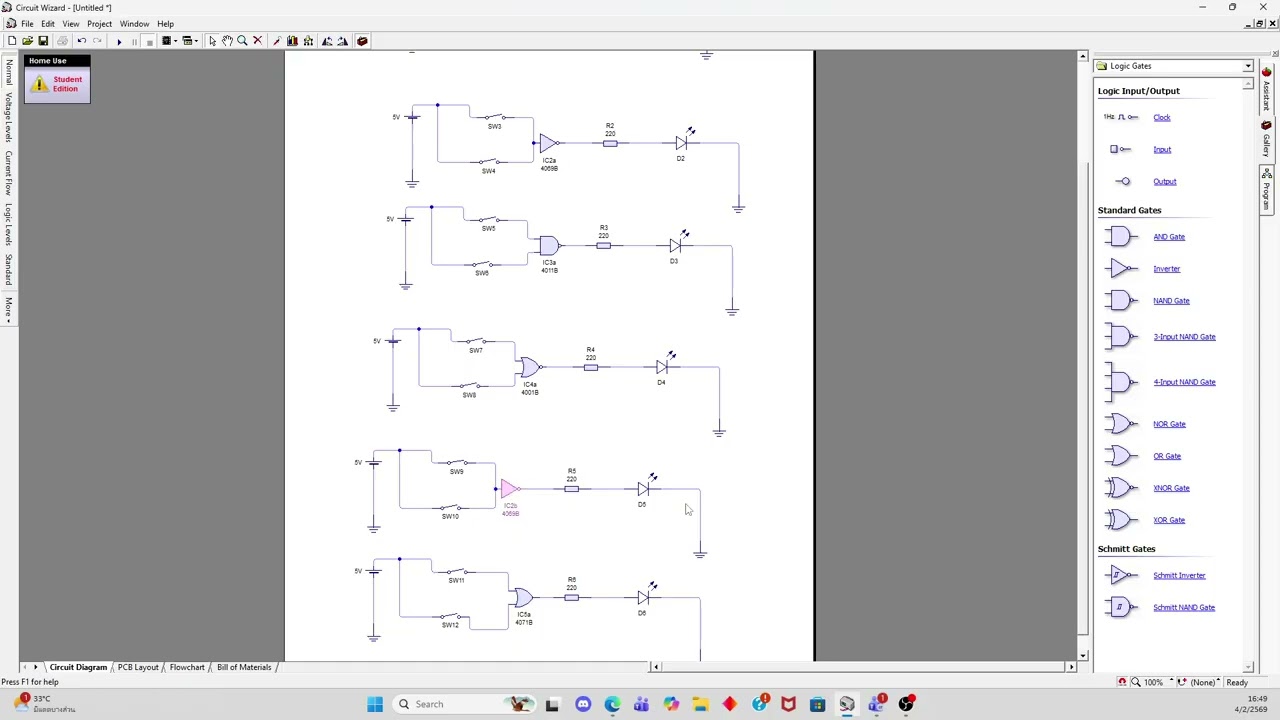
Task: Pick the Zoom magnifier tool
Action: [242, 41]
